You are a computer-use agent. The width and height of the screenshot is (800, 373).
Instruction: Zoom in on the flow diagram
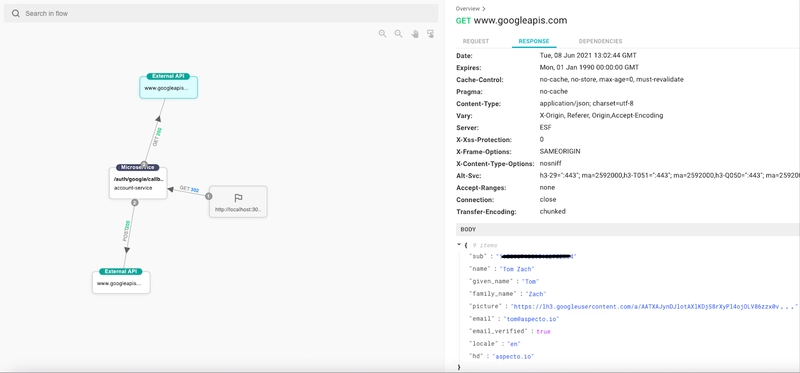[x=383, y=34]
